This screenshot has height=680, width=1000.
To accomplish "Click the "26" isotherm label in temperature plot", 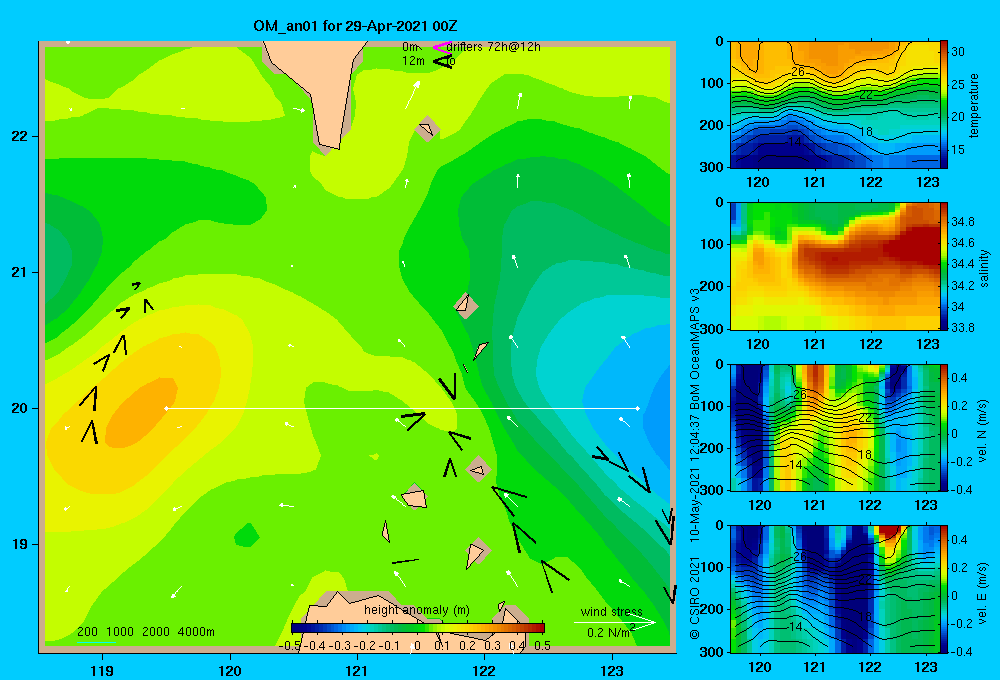I will (x=798, y=72).
